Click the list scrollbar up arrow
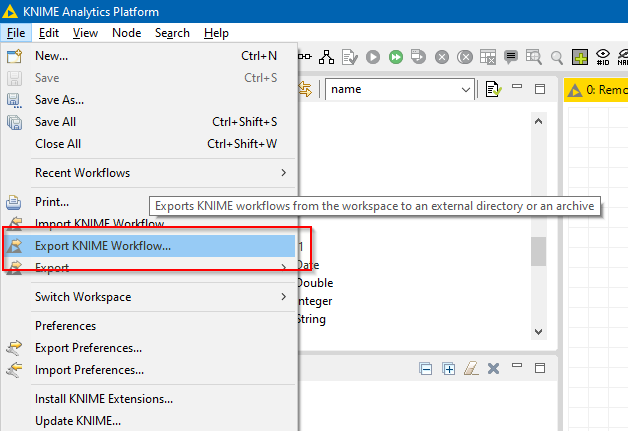The height and width of the screenshot is (431, 628). [x=538, y=121]
